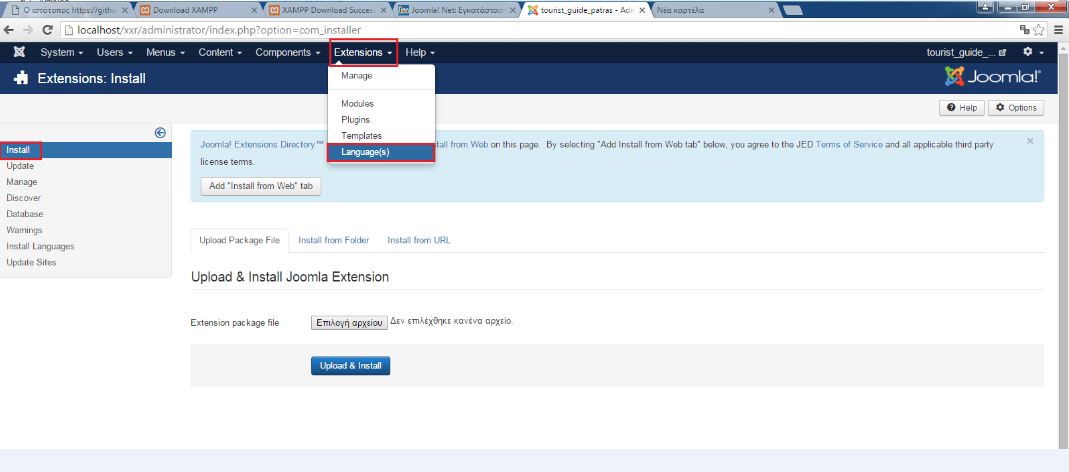The height and width of the screenshot is (472, 1069).
Task: Expand the Content dropdown
Action: pyautogui.click(x=220, y=53)
